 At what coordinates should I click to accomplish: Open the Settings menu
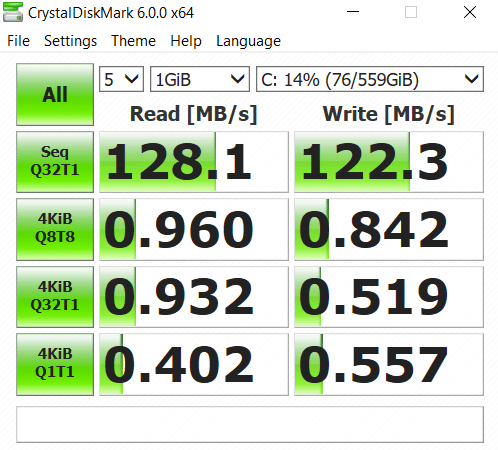click(x=70, y=41)
